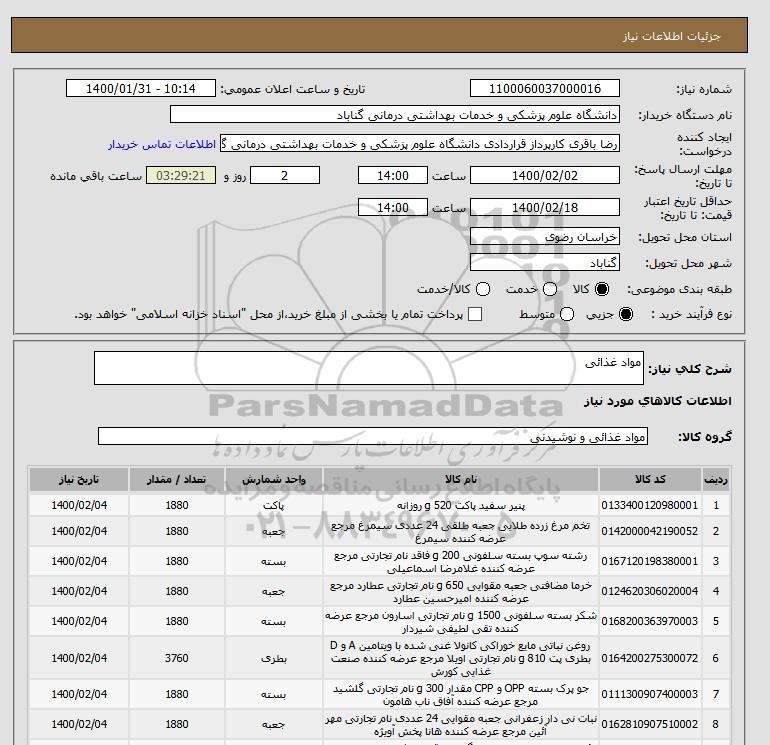The height and width of the screenshot is (745, 770).
Task: Click the remaining days field showing 2
Action: coord(285,175)
